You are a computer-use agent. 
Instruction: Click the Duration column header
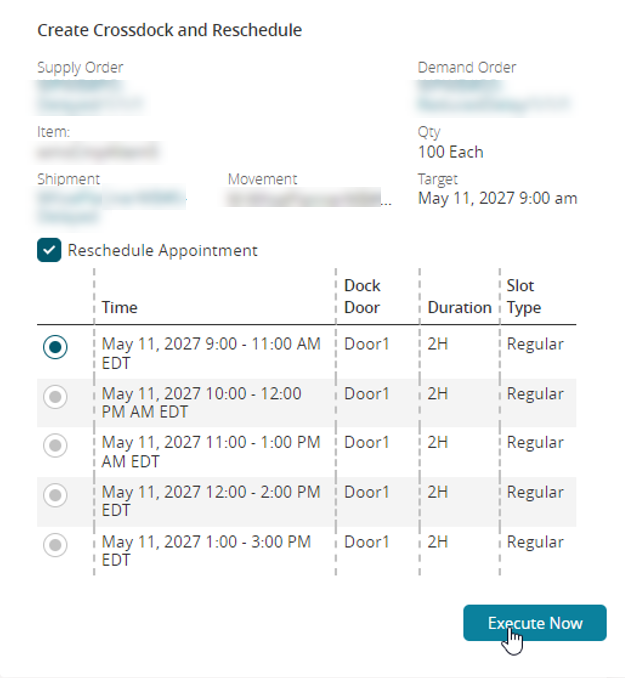(x=459, y=308)
